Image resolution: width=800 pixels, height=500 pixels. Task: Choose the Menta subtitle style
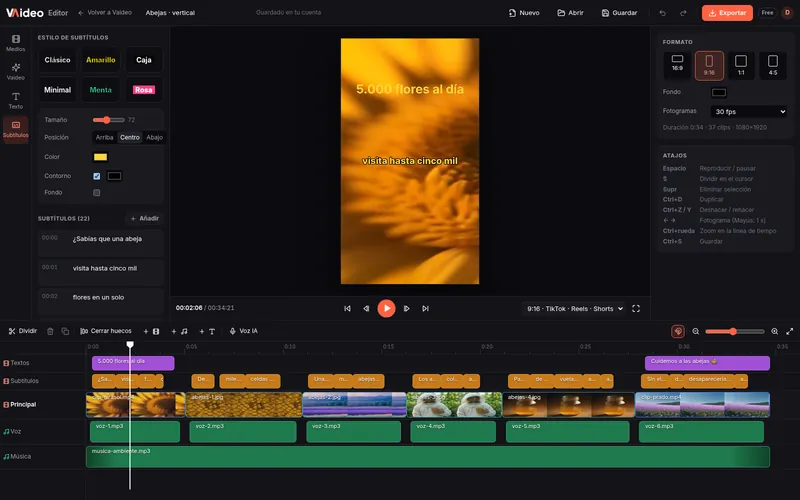pyautogui.click(x=101, y=90)
